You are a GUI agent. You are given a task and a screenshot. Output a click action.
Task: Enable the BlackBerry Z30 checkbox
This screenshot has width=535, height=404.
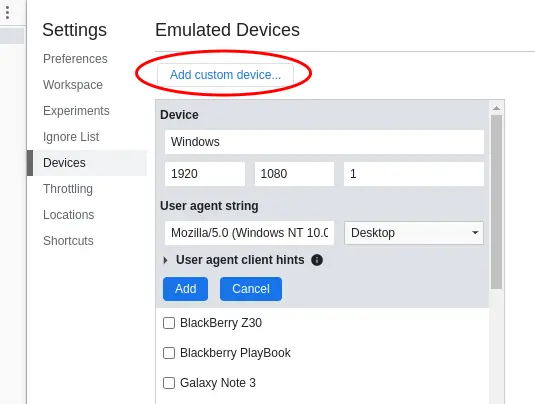point(169,323)
